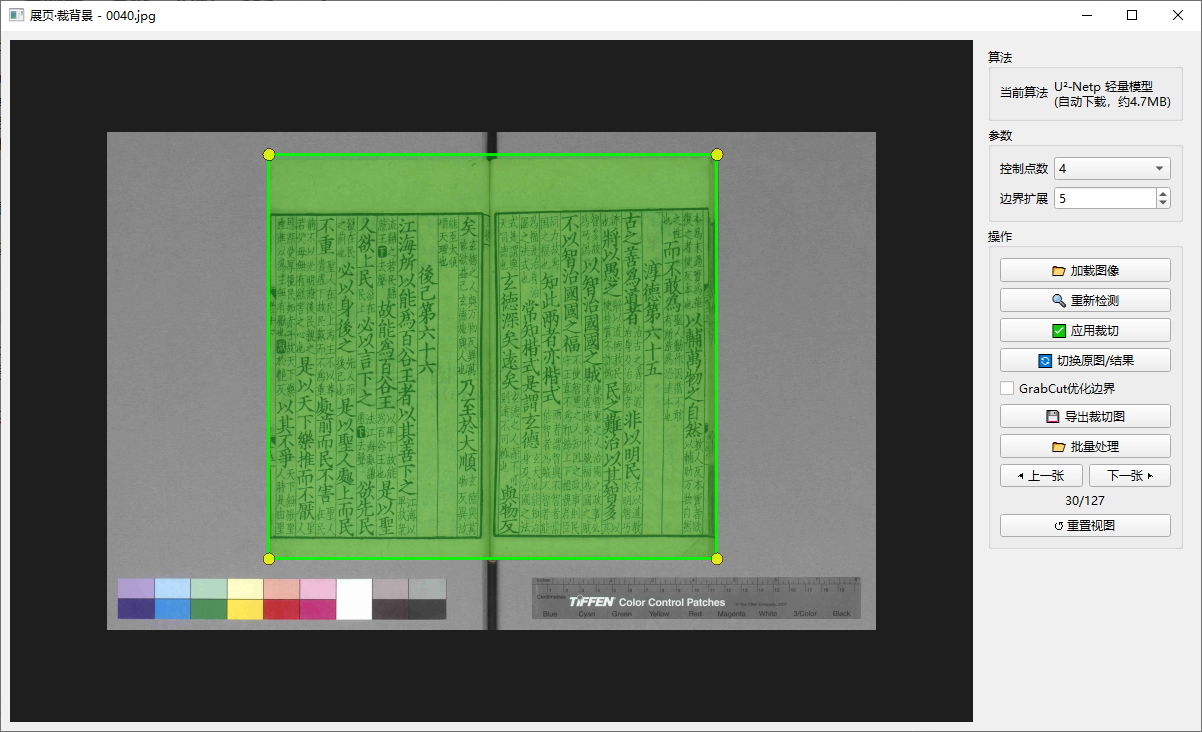Screen dimensions: 1202x732
Task: Click the 30/127 image counter text
Action: coord(1085,501)
